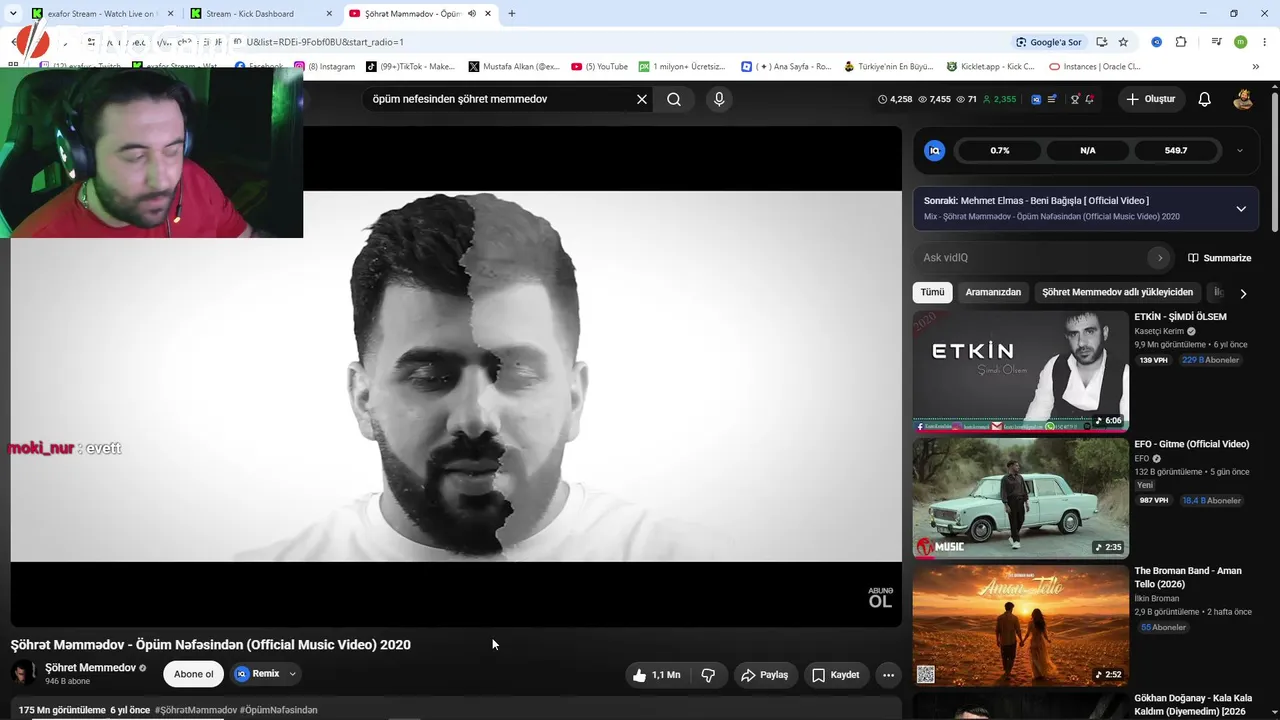Click the vidIQ logo in stats panel
The image size is (1280, 720).
pos(935,151)
